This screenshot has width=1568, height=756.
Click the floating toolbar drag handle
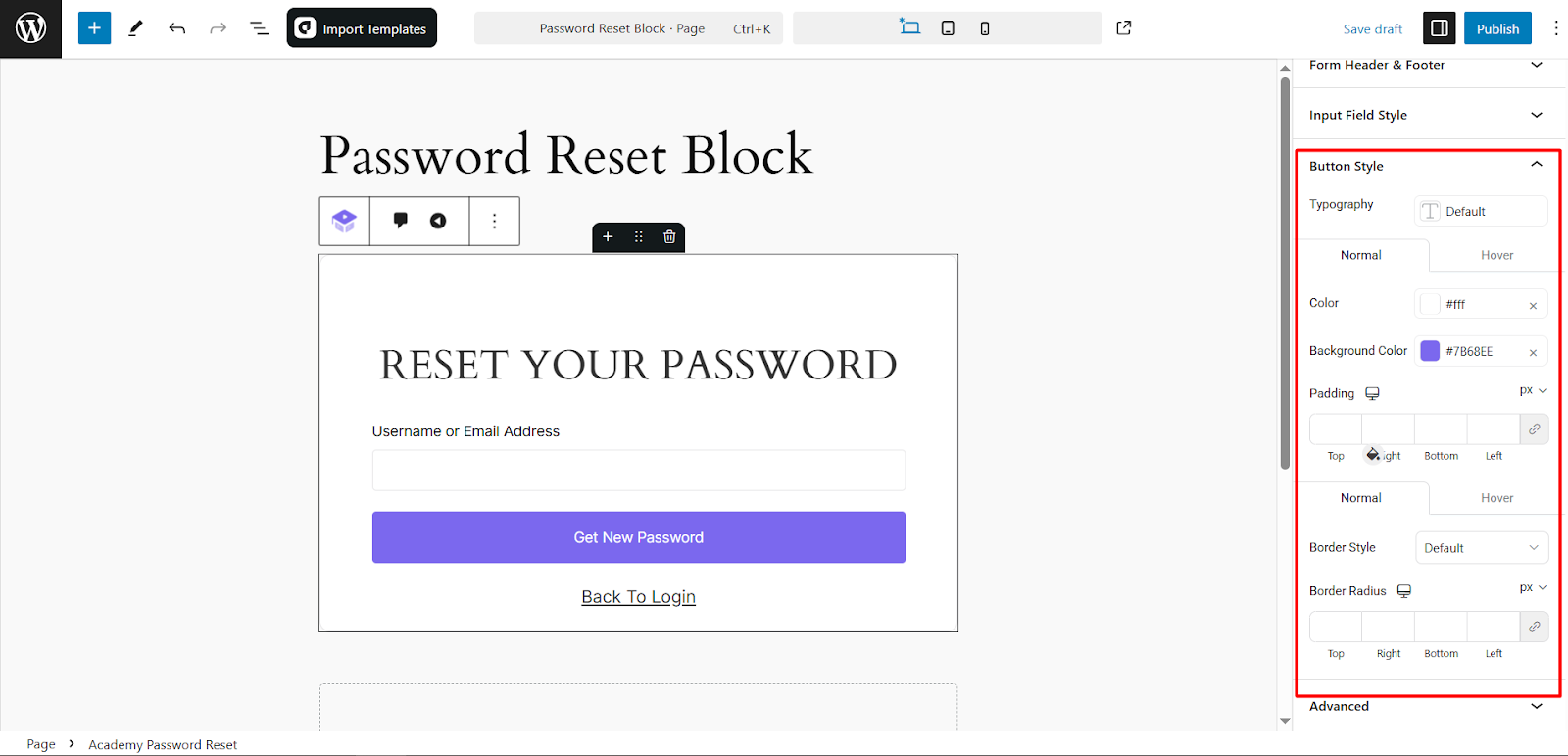click(x=639, y=236)
